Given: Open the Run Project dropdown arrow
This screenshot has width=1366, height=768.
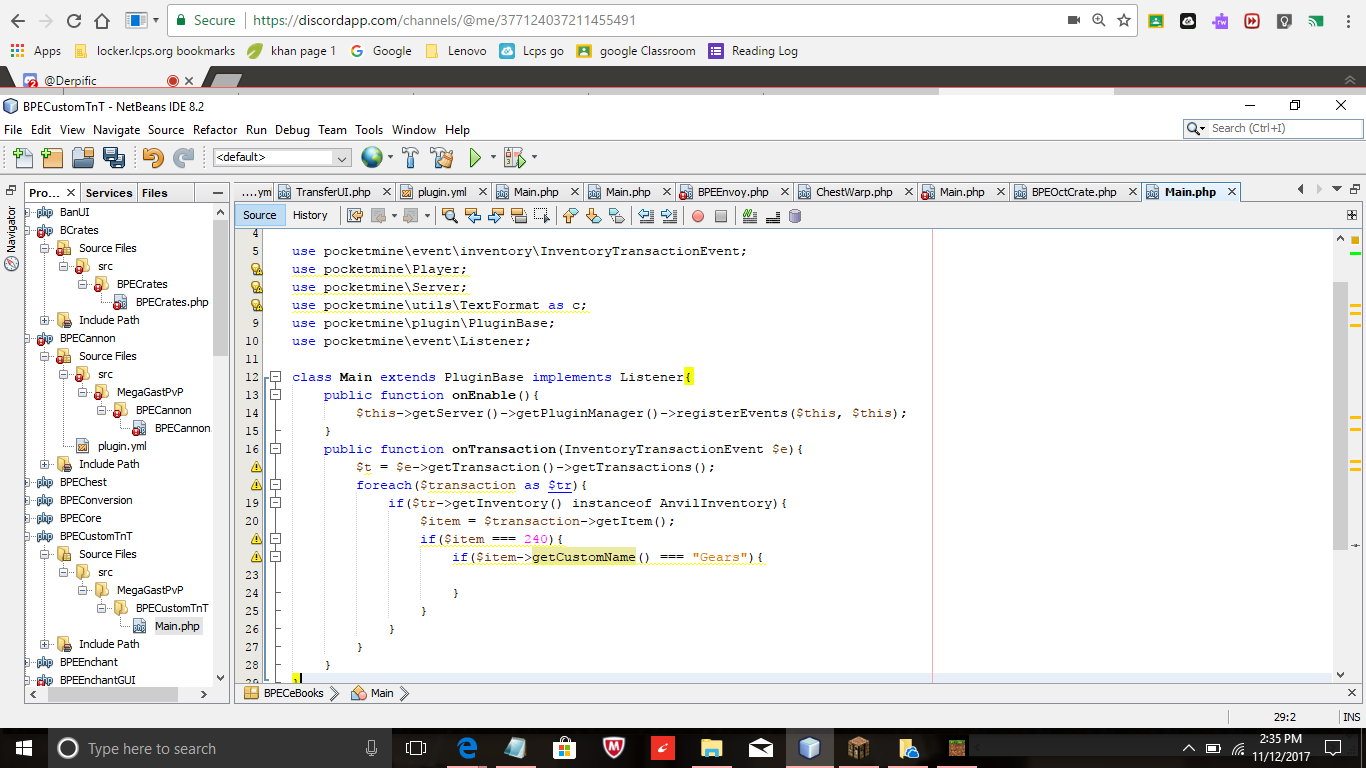Looking at the screenshot, I should (492, 157).
